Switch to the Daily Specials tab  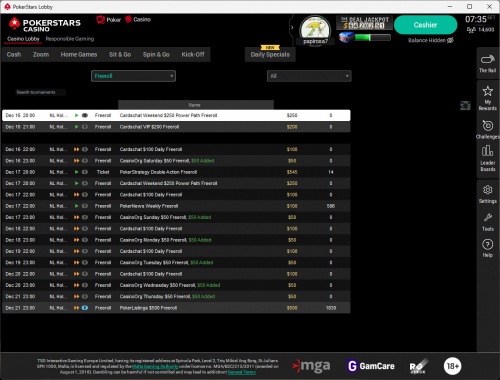(x=270, y=54)
